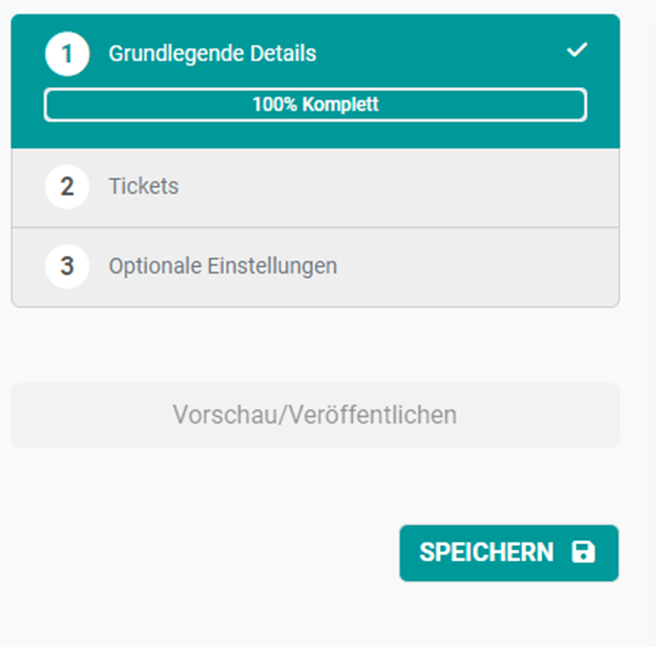Click the 100% Komplett progress bar
This screenshot has width=656, height=647.
pyautogui.click(x=315, y=105)
